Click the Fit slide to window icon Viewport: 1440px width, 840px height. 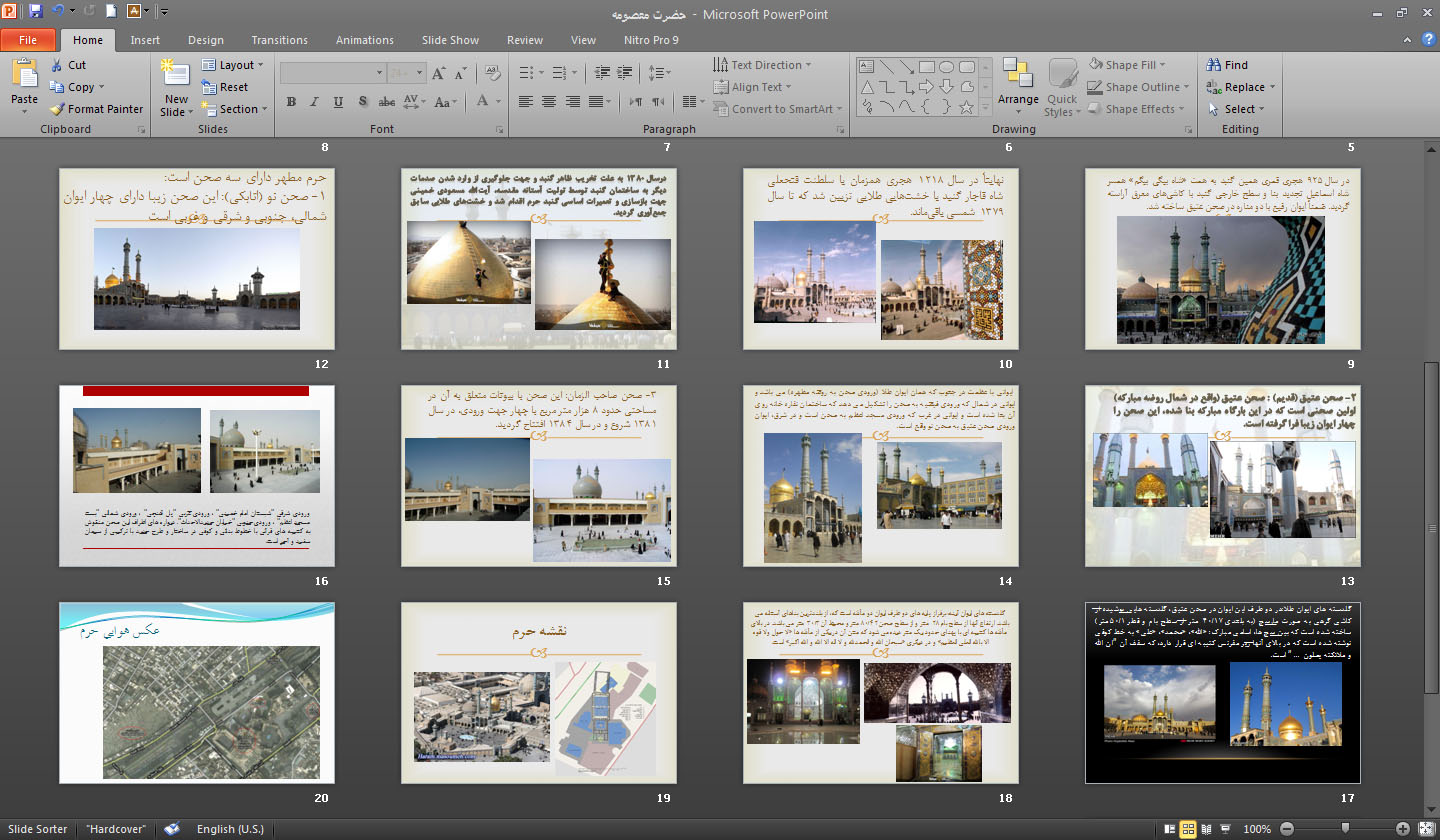click(1426, 829)
